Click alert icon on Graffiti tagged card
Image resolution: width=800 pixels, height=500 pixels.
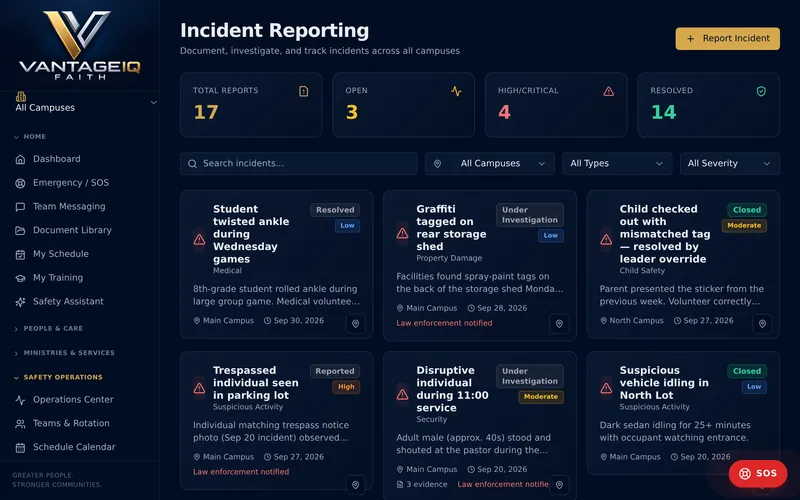click(x=403, y=233)
